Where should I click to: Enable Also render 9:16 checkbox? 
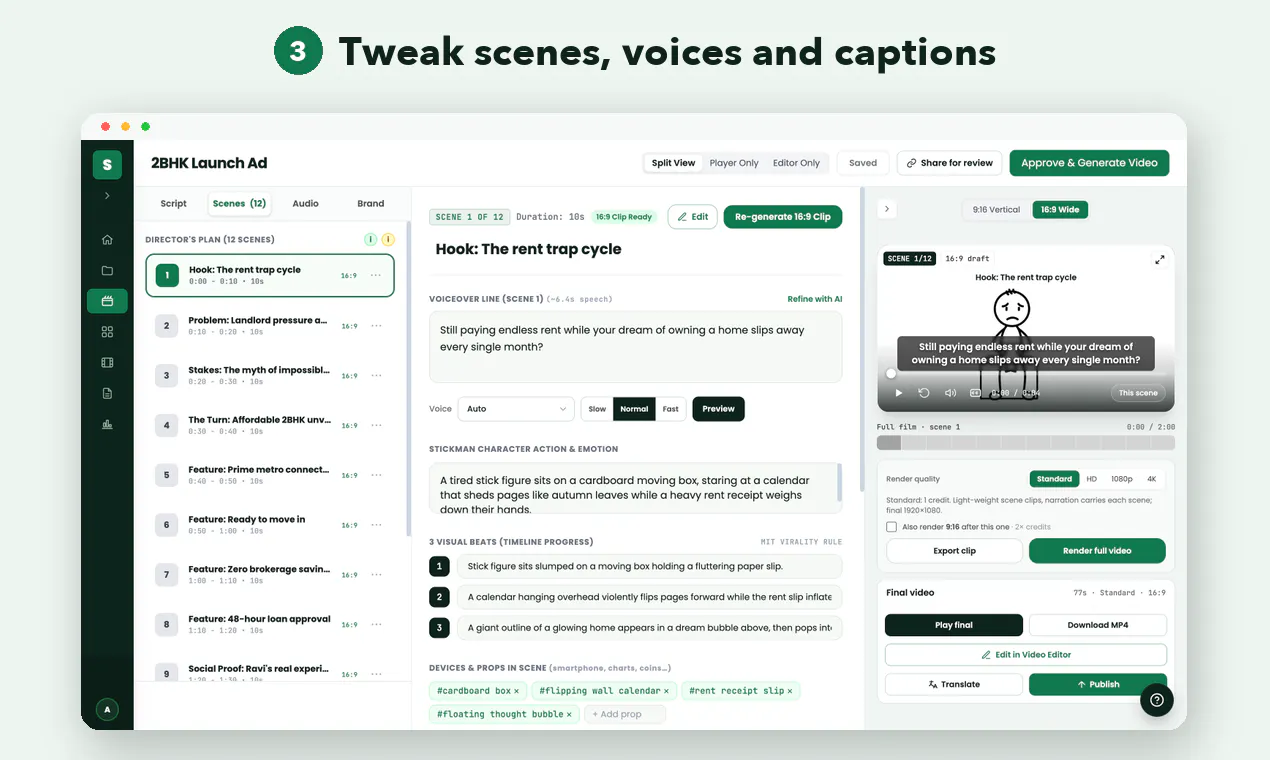click(x=891, y=527)
